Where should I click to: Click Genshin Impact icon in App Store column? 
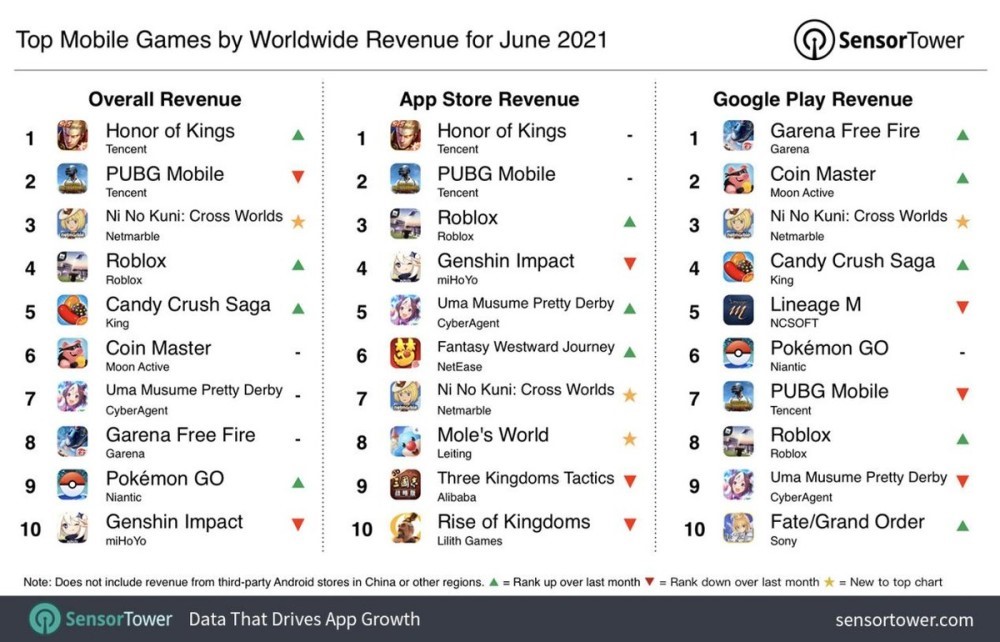pos(405,267)
